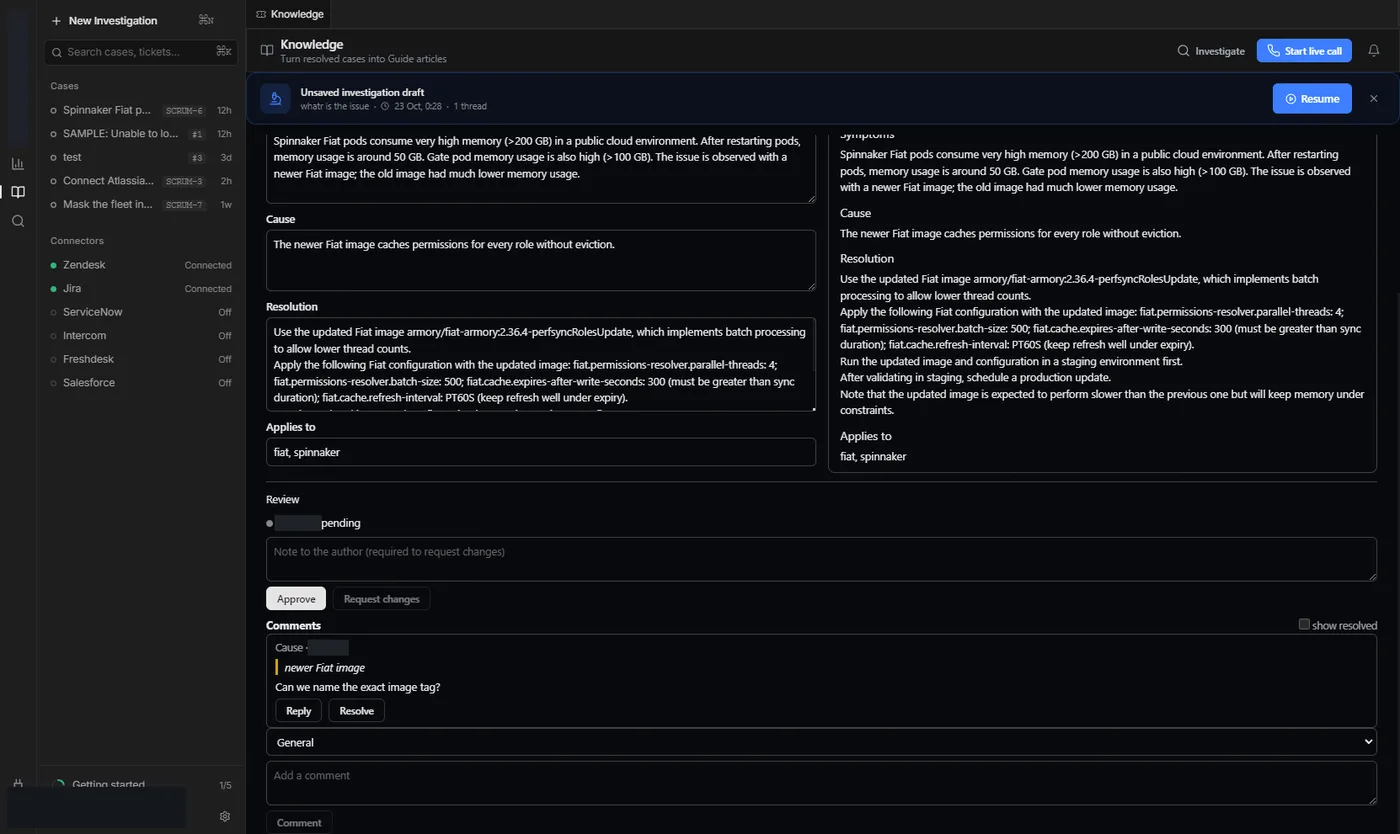The height and width of the screenshot is (834, 1400).
Task: Click the Getting started progress ring icon
Action: coord(58,785)
